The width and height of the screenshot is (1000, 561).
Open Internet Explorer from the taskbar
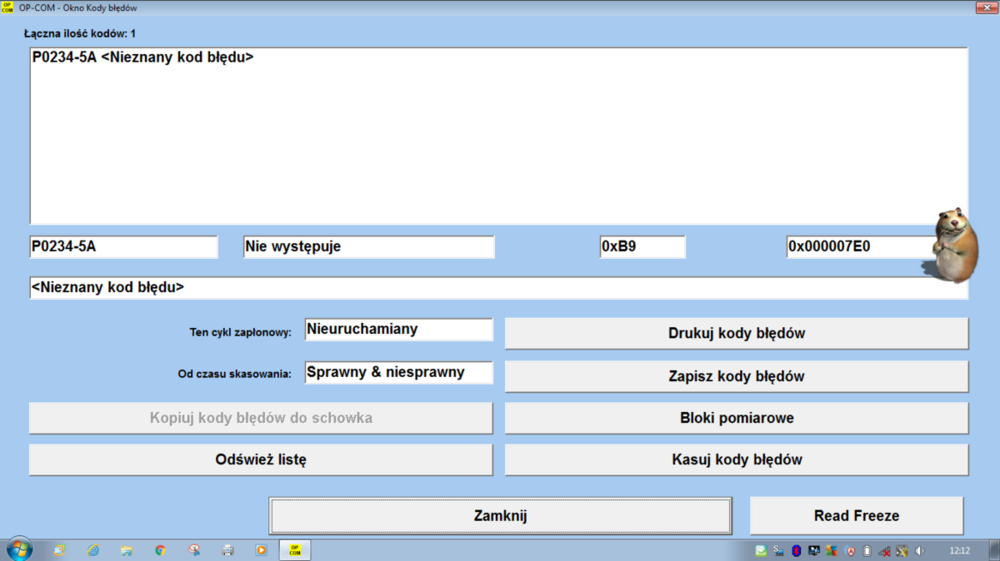93,550
